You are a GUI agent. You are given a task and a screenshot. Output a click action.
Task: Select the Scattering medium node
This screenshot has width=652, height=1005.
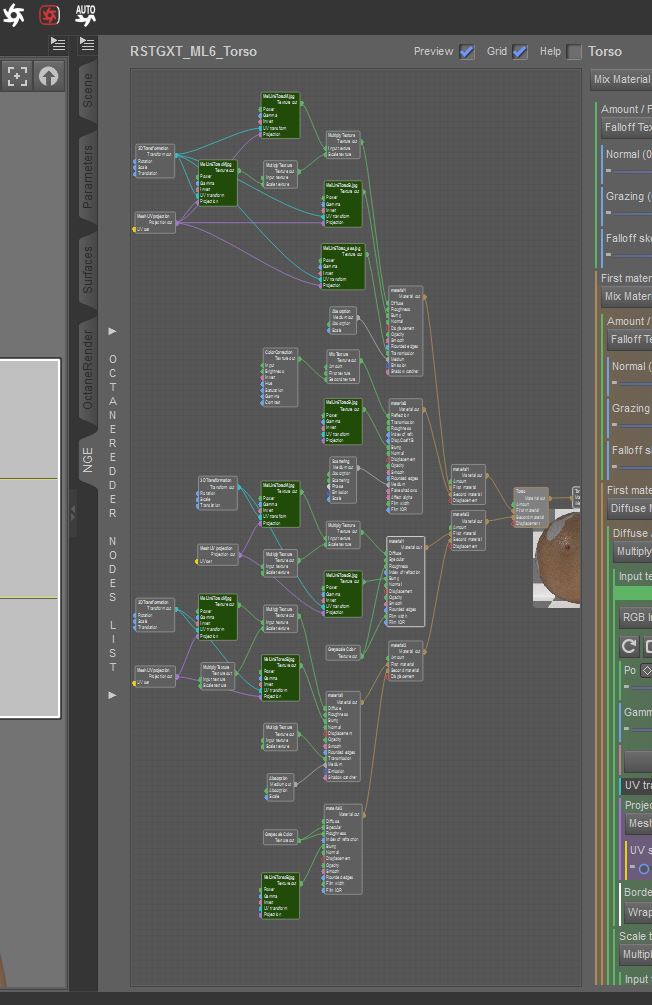point(343,479)
